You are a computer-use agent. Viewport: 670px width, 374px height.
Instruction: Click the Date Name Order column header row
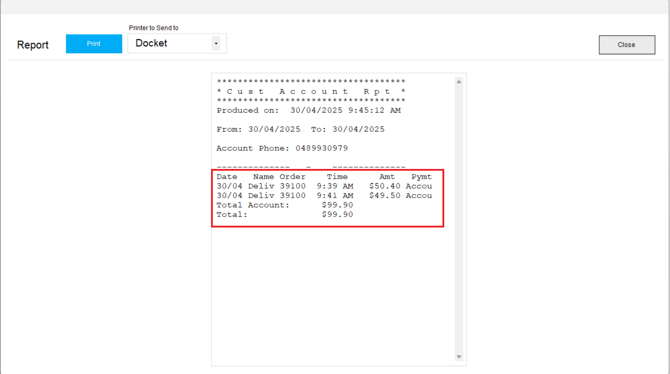click(x=324, y=177)
